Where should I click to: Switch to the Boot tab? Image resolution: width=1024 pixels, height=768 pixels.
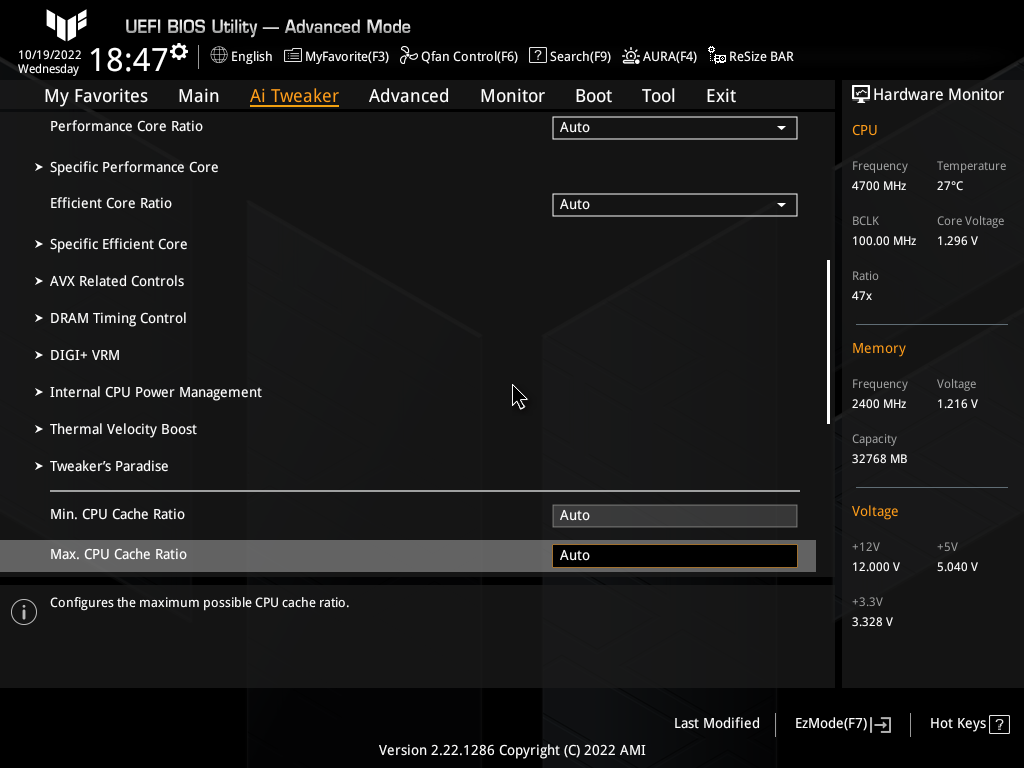(x=593, y=95)
